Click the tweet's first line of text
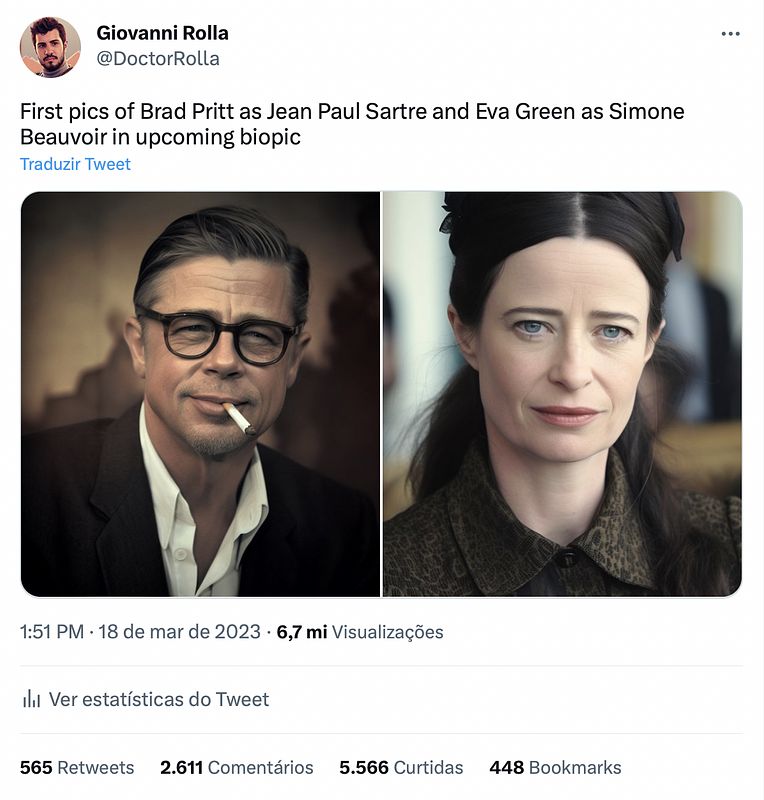This screenshot has height=800, width=764. coord(352,111)
